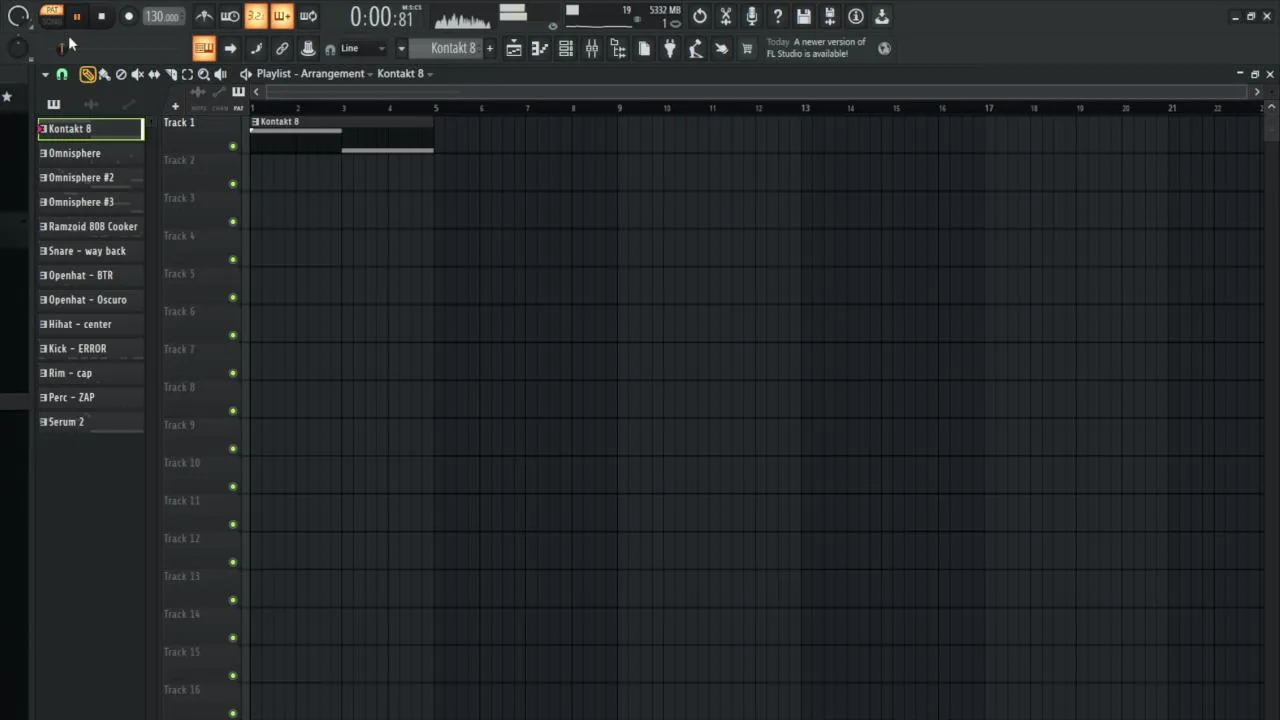Open undo history icon
The height and width of the screenshot is (720, 1280).
(x=699, y=16)
